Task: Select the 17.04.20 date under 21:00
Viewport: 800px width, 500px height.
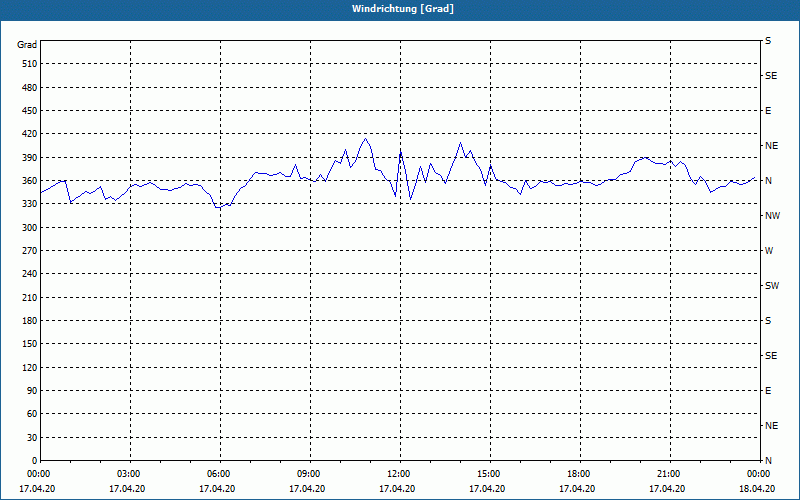Action: (667, 489)
